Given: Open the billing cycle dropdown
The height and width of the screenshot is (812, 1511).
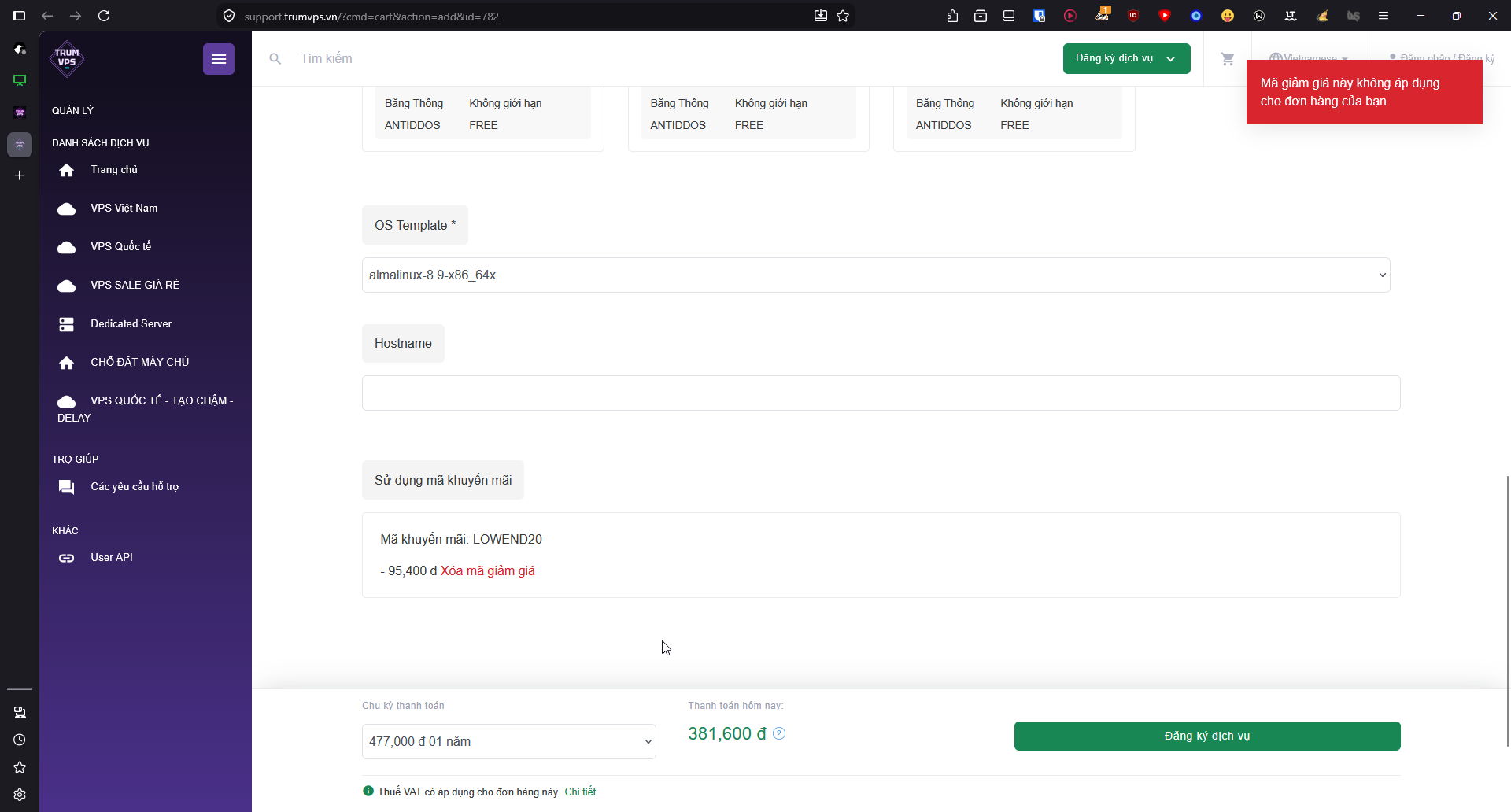Looking at the screenshot, I should click(509, 741).
